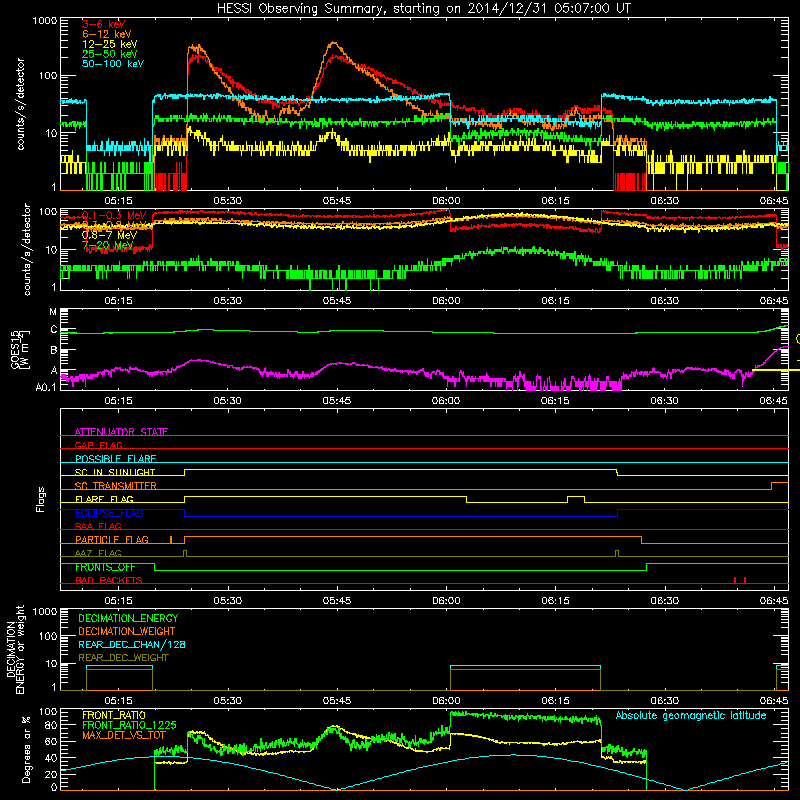Select the FLARE_FLAG label

tap(104, 499)
